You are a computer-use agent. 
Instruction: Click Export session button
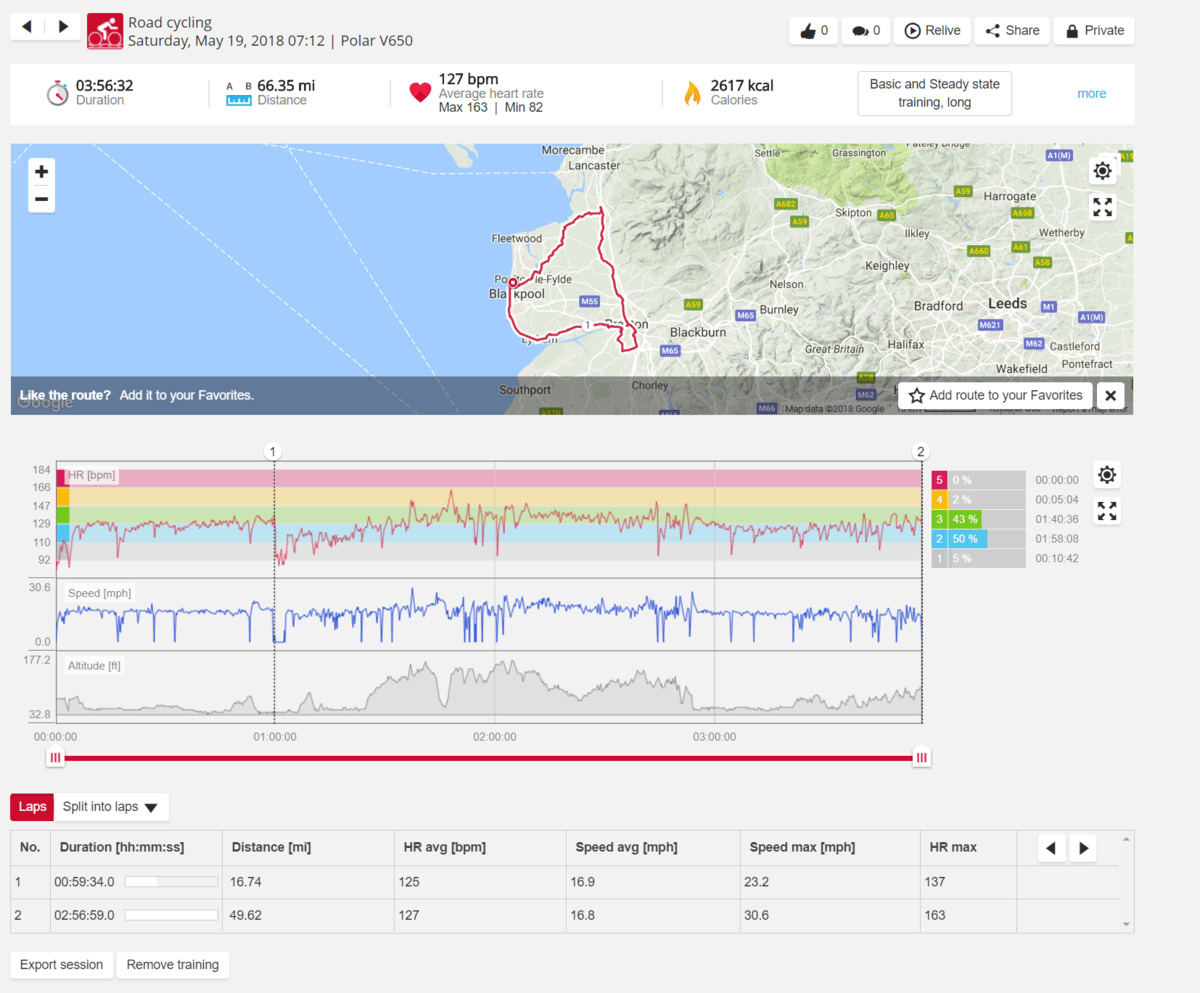coord(61,965)
